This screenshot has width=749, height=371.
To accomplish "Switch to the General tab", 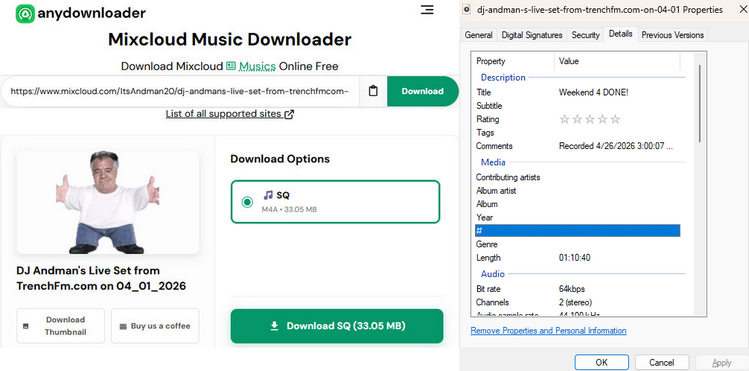I will coord(479,35).
